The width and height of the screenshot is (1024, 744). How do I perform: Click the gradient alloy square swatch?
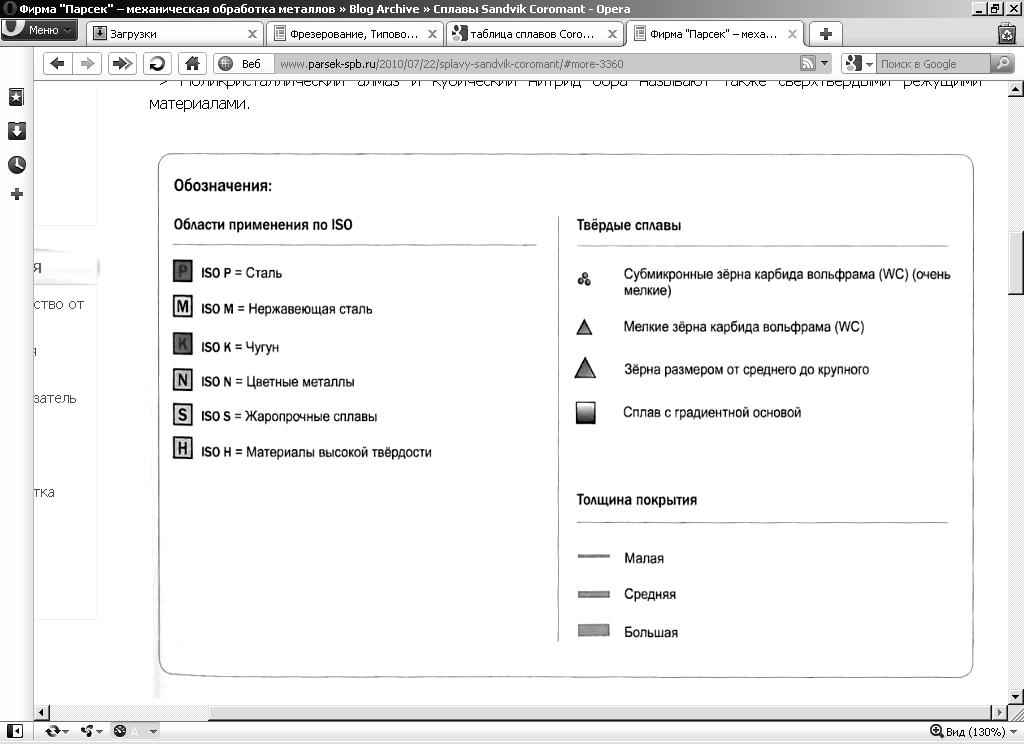(x=586, y=413)
